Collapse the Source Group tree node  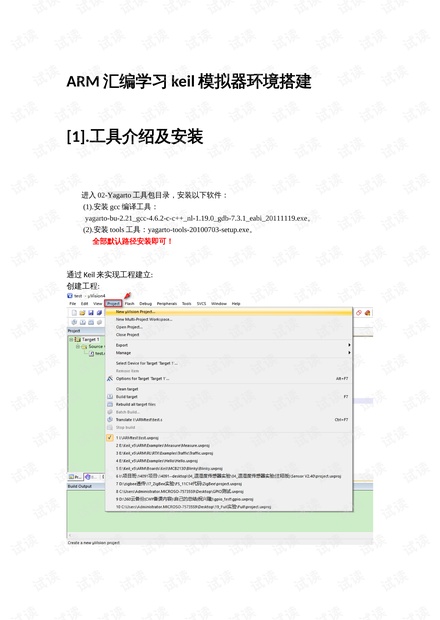pyautogui.click(x=78, y=346)
